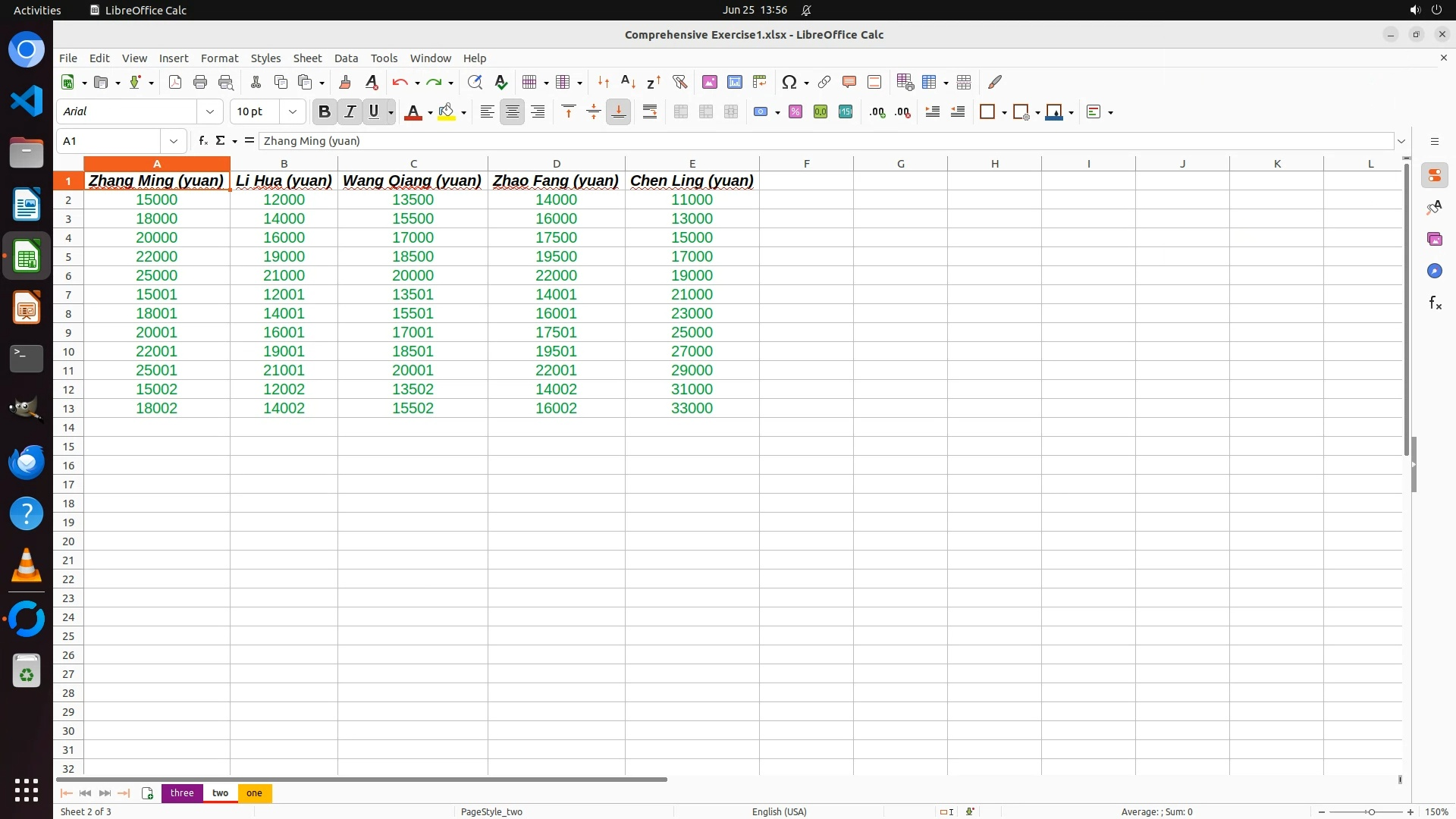Screen dimensions: 1456x819
Task: Click the zoom in plus button
Action: (1410, 811)
